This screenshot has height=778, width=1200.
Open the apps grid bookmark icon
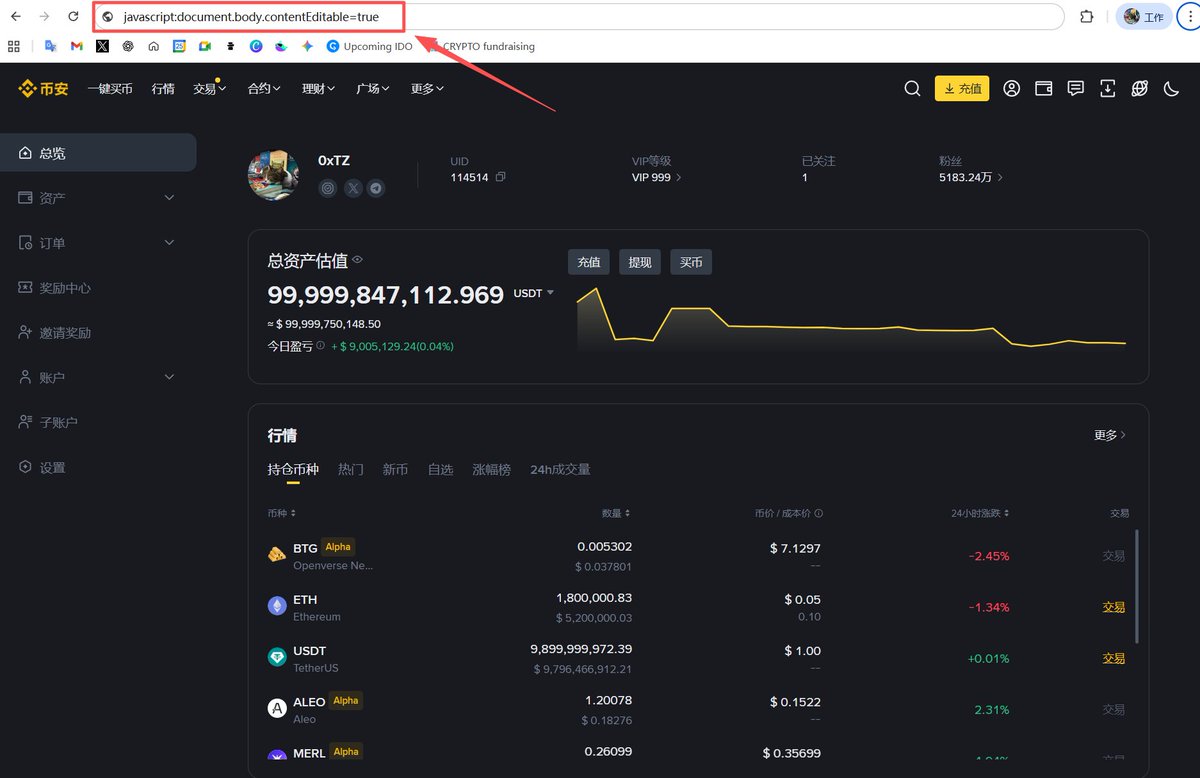click(14, 46)
